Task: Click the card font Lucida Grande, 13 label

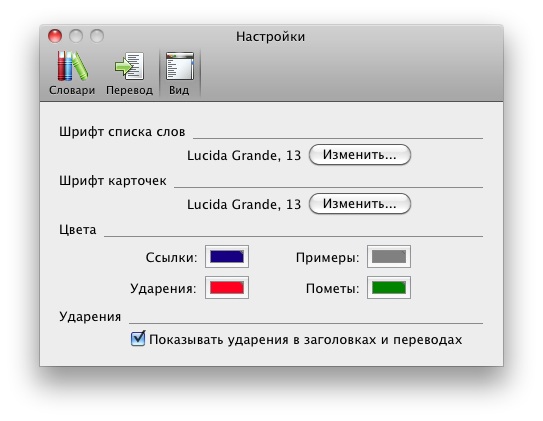Action: [244, 204]
